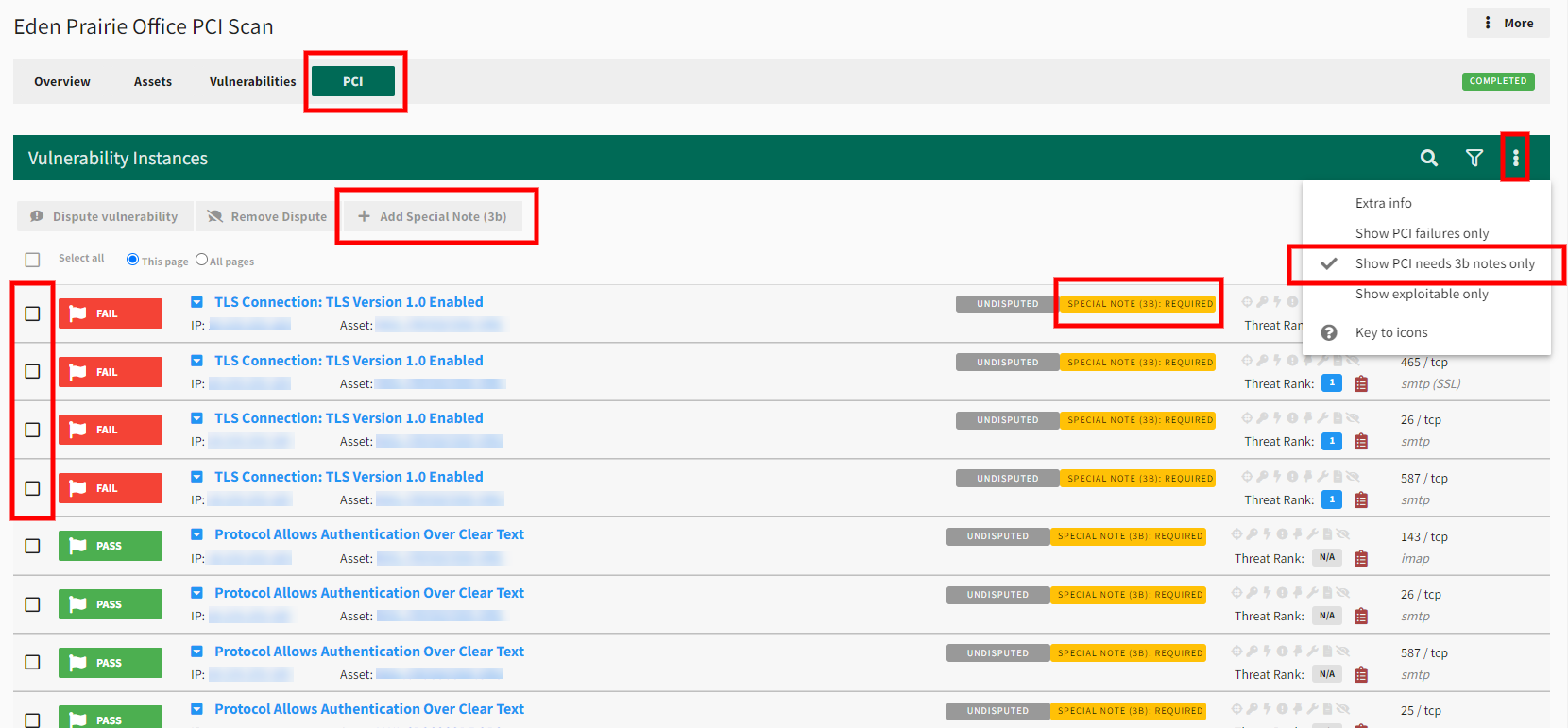Screen dimensions: 1568x728
Task: Click the clipboard icon in port 143 row
Action: point(1361,559)
